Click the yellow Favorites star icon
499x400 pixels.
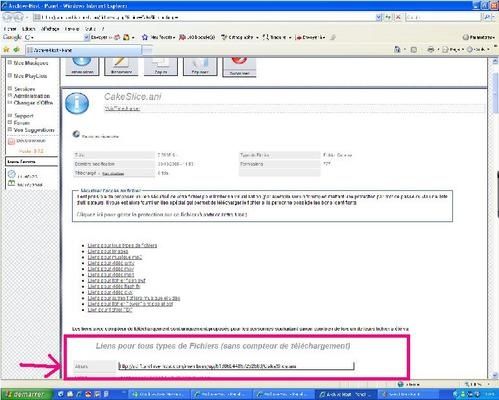click(6, 50)
